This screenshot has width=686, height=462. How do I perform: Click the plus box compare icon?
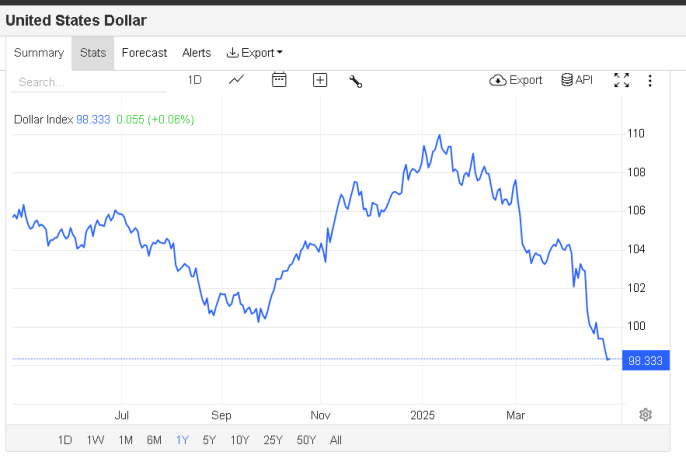coord(320,80)
